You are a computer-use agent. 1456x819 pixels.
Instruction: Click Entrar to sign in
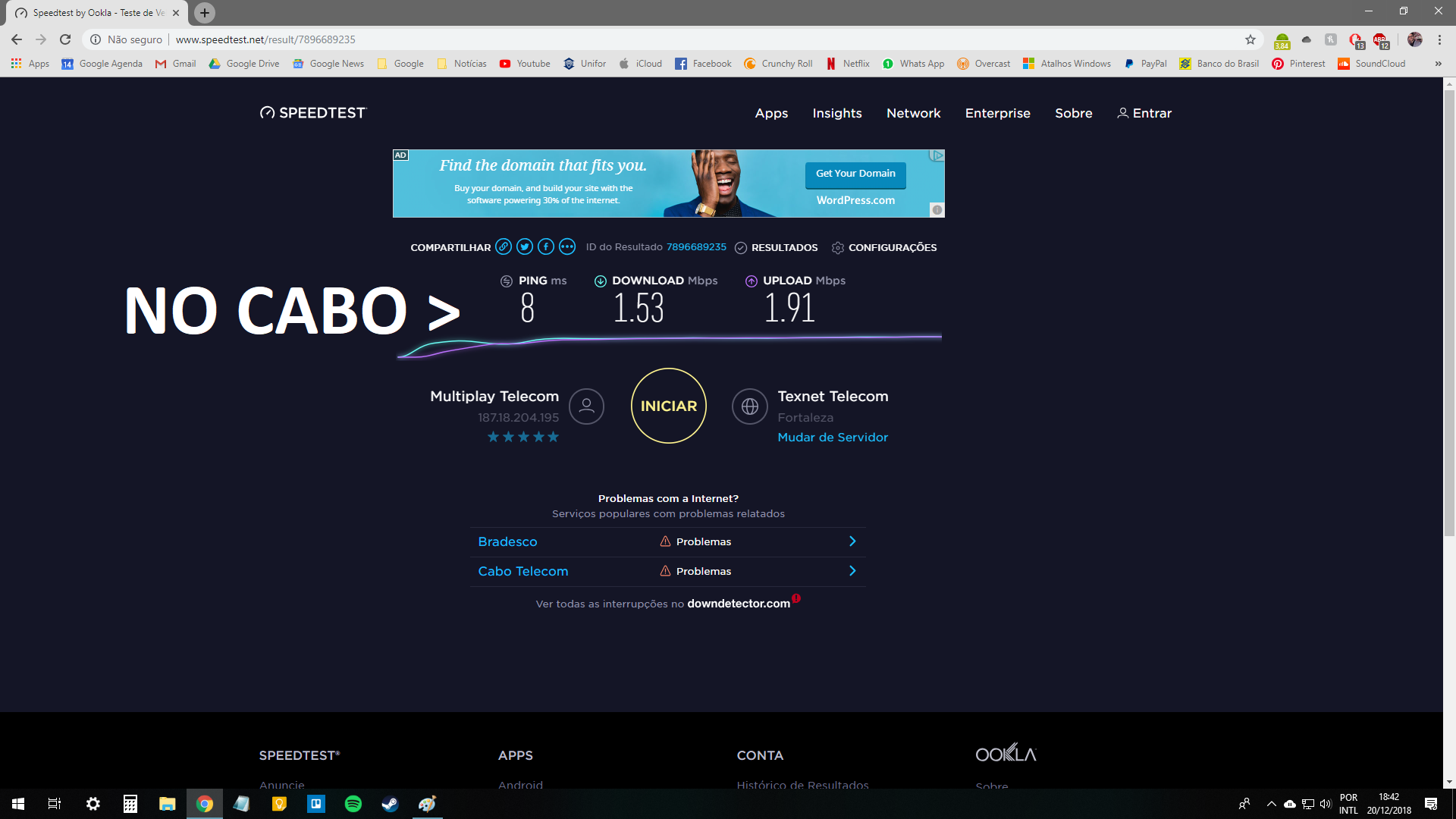tap(1144, 113)
